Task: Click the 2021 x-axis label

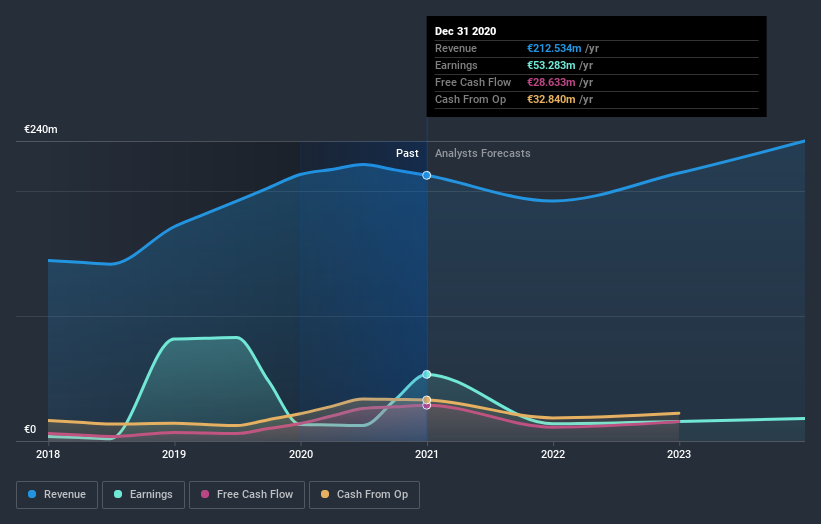Action: tap(427, 454)
